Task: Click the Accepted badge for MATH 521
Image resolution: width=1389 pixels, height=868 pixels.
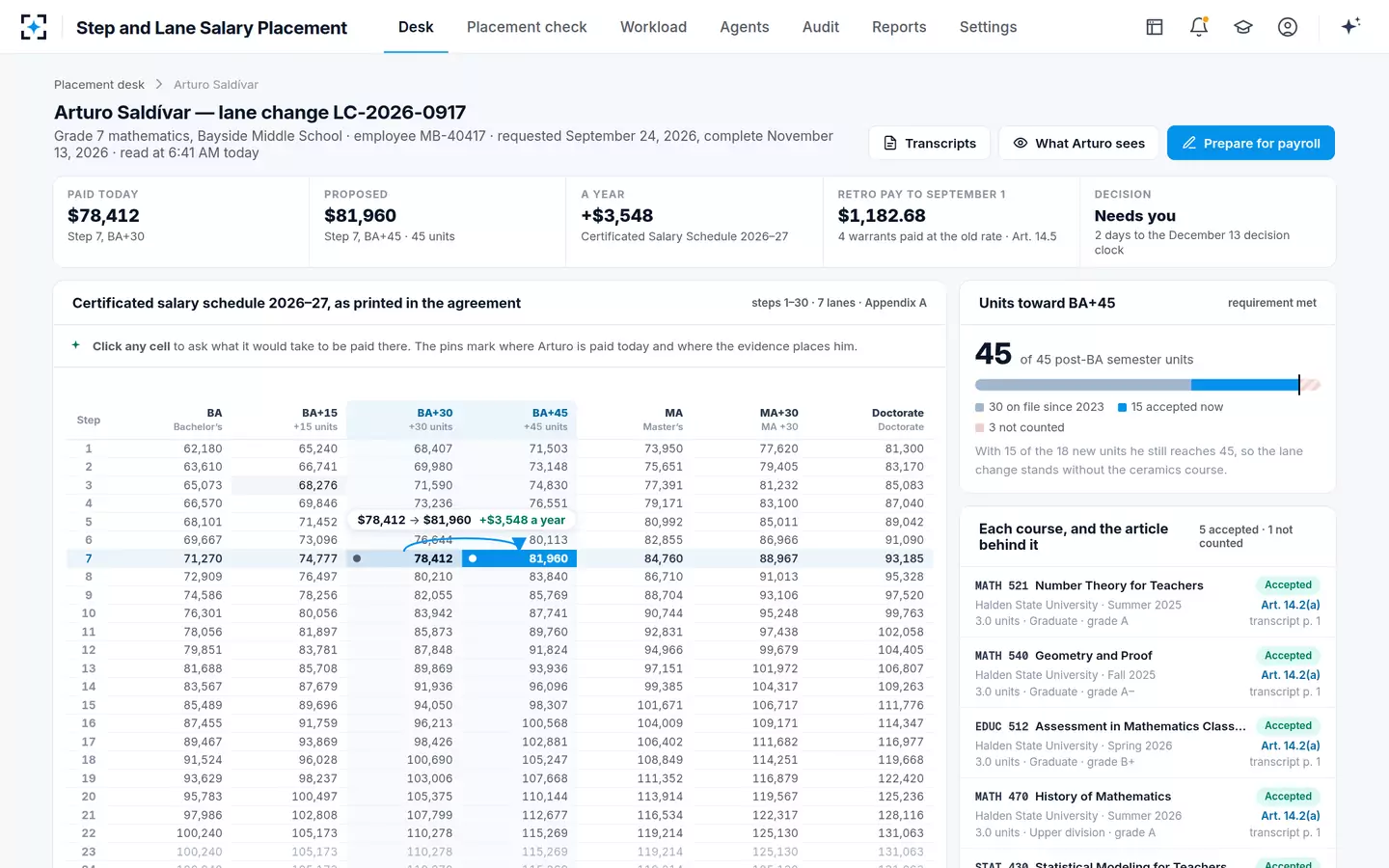Action: 1288,584
